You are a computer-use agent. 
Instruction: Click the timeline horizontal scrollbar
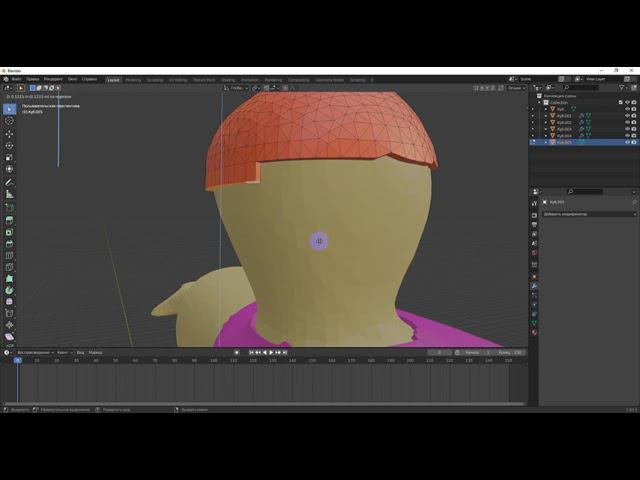point(264,404)
